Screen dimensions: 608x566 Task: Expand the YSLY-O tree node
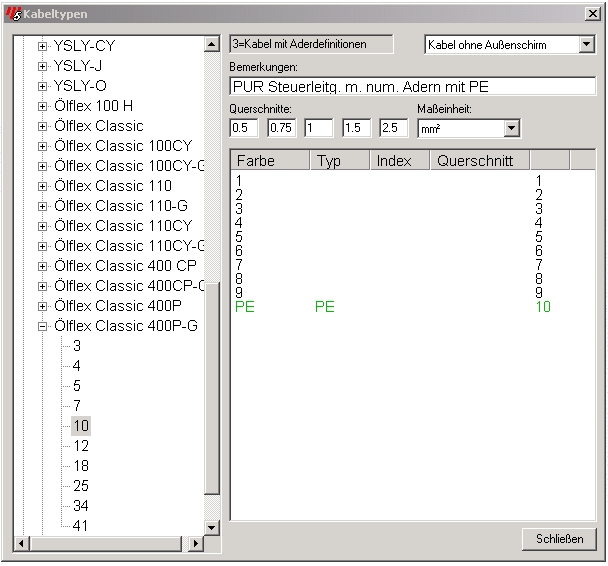pyautogui.click(x=42, y=86)
